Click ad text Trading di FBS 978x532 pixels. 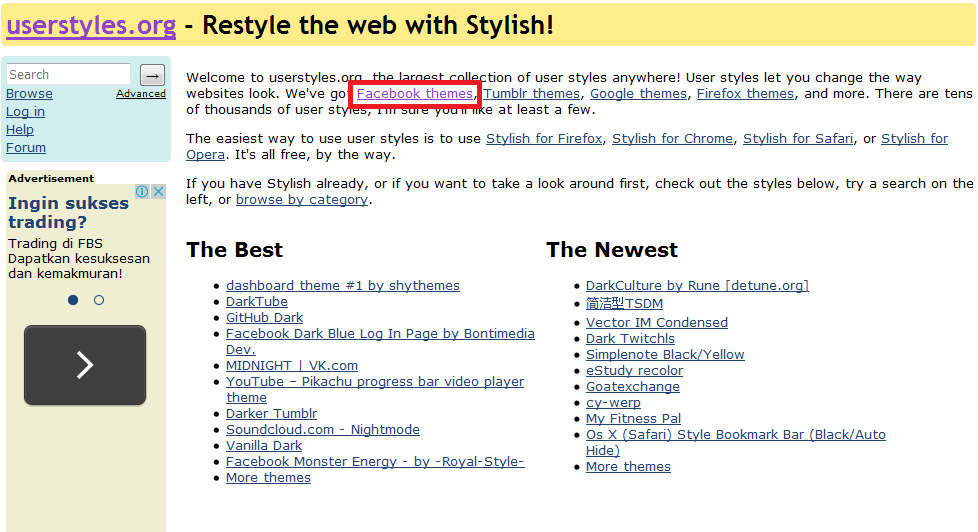click(x=56, y=244)
